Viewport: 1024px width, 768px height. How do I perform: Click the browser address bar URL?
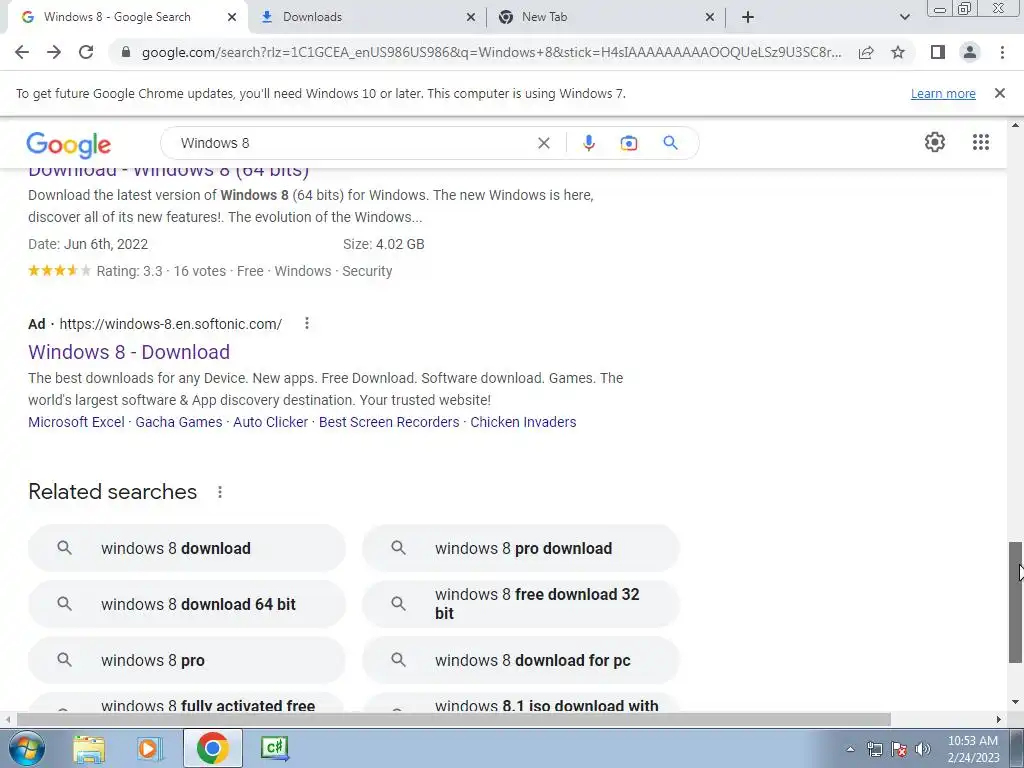pyautogui.click(x=491, y=52)
